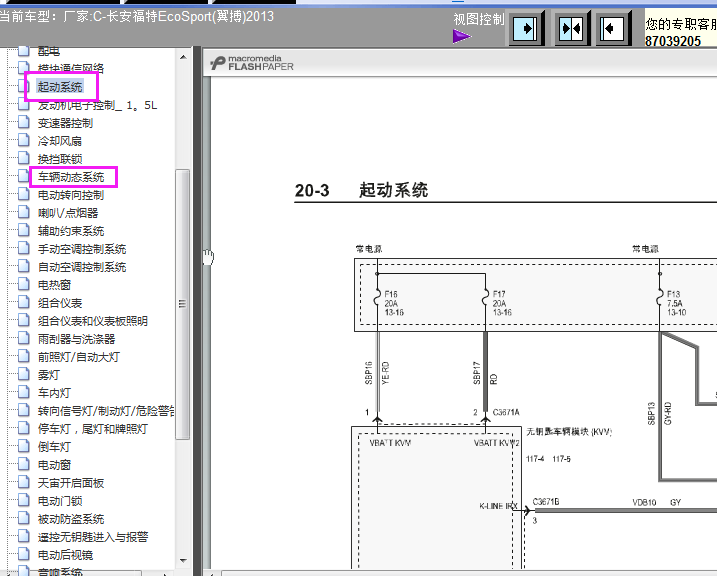Click the expand-left view control button
Screen dimensions: 717x576
click(613, 29)
